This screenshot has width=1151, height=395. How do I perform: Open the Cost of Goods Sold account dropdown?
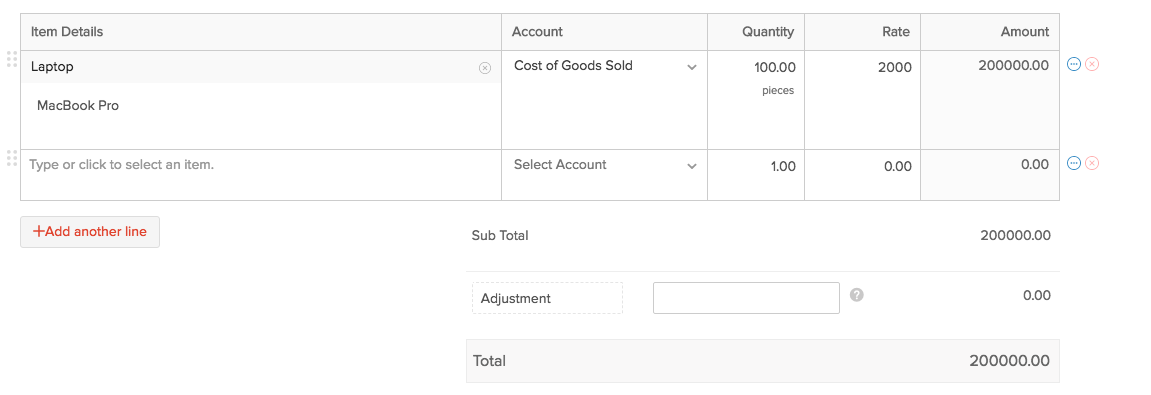tap(604, 66)
